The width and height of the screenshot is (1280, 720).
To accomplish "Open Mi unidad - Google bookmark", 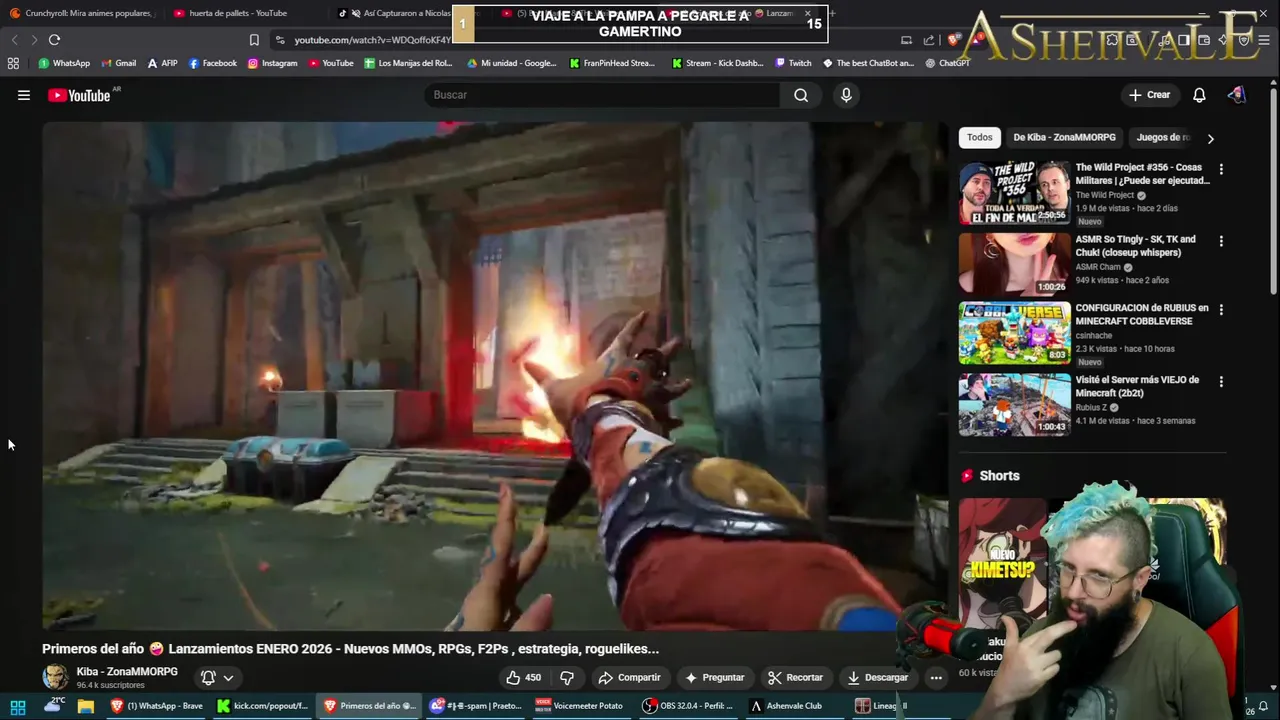I will 512,63.
